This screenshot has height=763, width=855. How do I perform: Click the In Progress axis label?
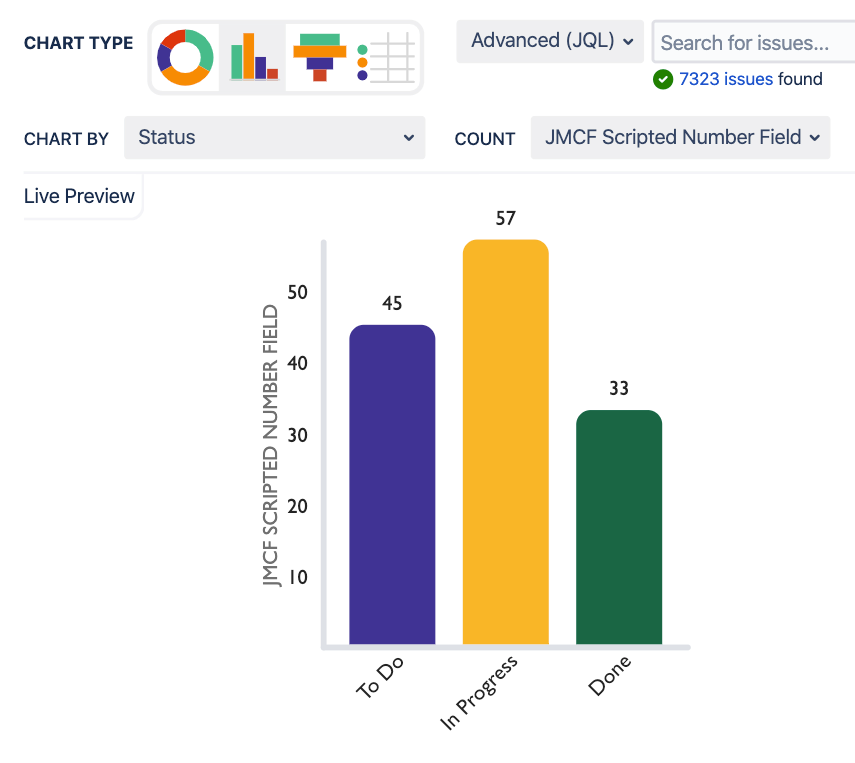[x=480, y=692]
